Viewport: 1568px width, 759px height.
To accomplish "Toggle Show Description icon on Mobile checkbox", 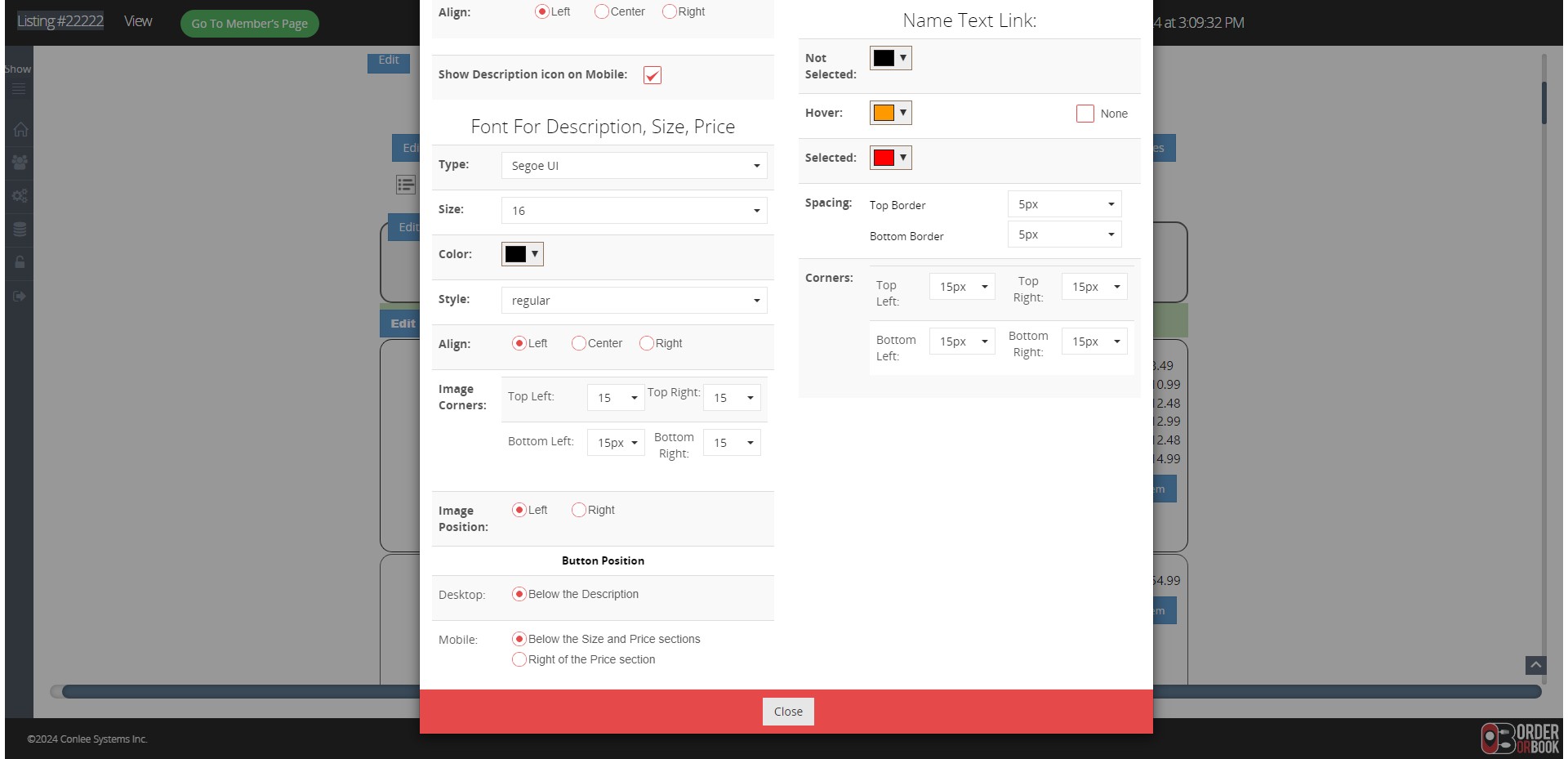I will (x=653, y=75).
